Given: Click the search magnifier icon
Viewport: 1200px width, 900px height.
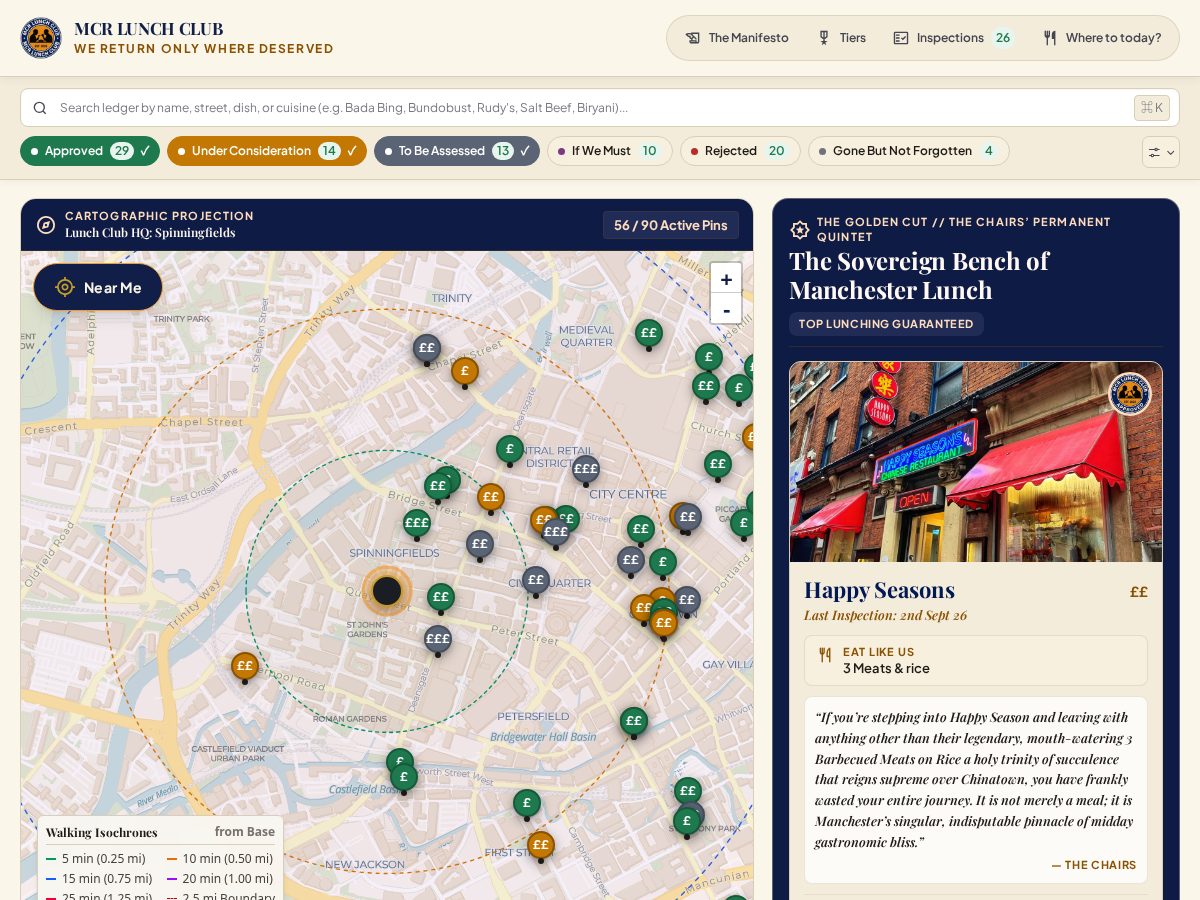Looking at the screenshot, I should coord(40,108).
